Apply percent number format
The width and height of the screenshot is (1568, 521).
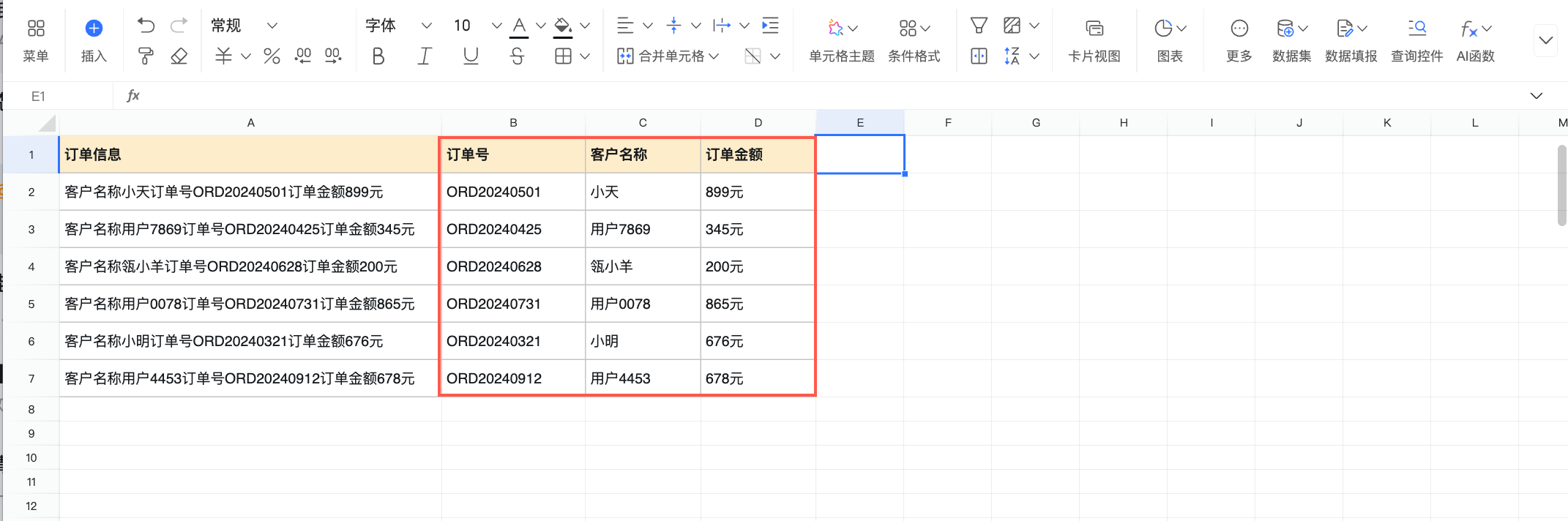click(x=272, y=56)
